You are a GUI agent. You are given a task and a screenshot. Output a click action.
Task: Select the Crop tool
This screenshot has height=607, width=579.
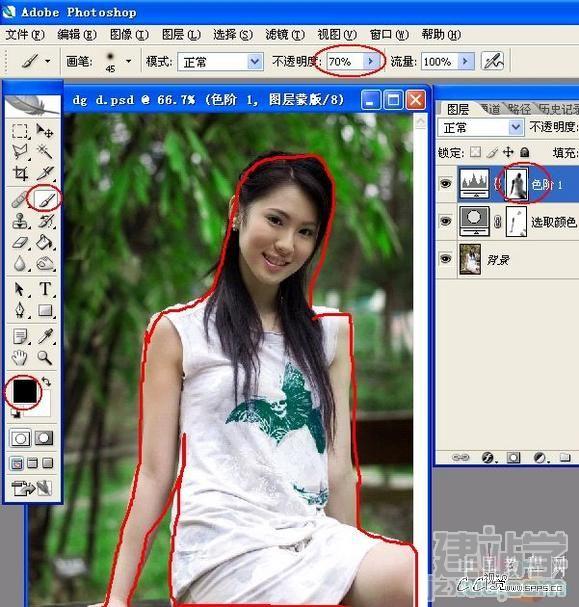tap(20, 173)
